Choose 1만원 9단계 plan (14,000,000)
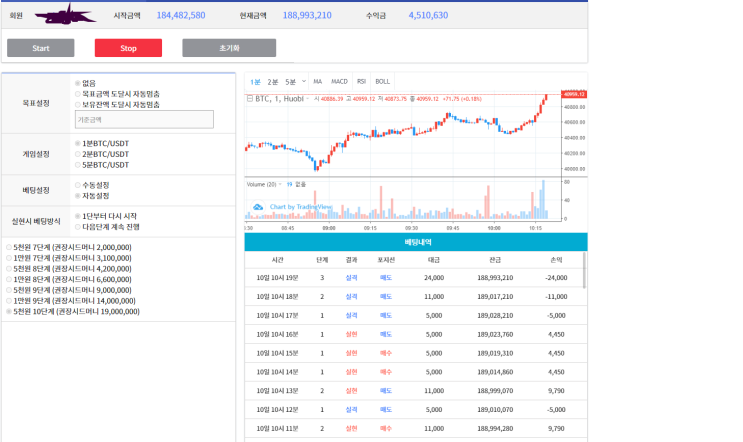This screenshot has width=743, height=442. point(9,301)
